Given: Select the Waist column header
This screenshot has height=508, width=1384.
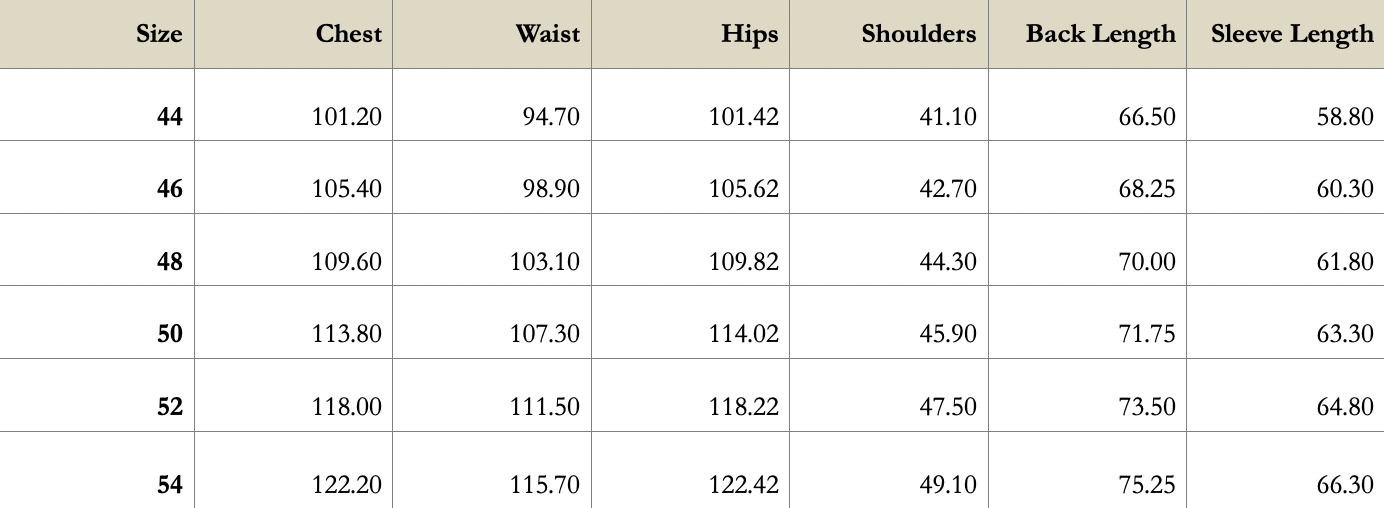Looking at the screenshot, I should pyautogui.click(x=547, y=34).
